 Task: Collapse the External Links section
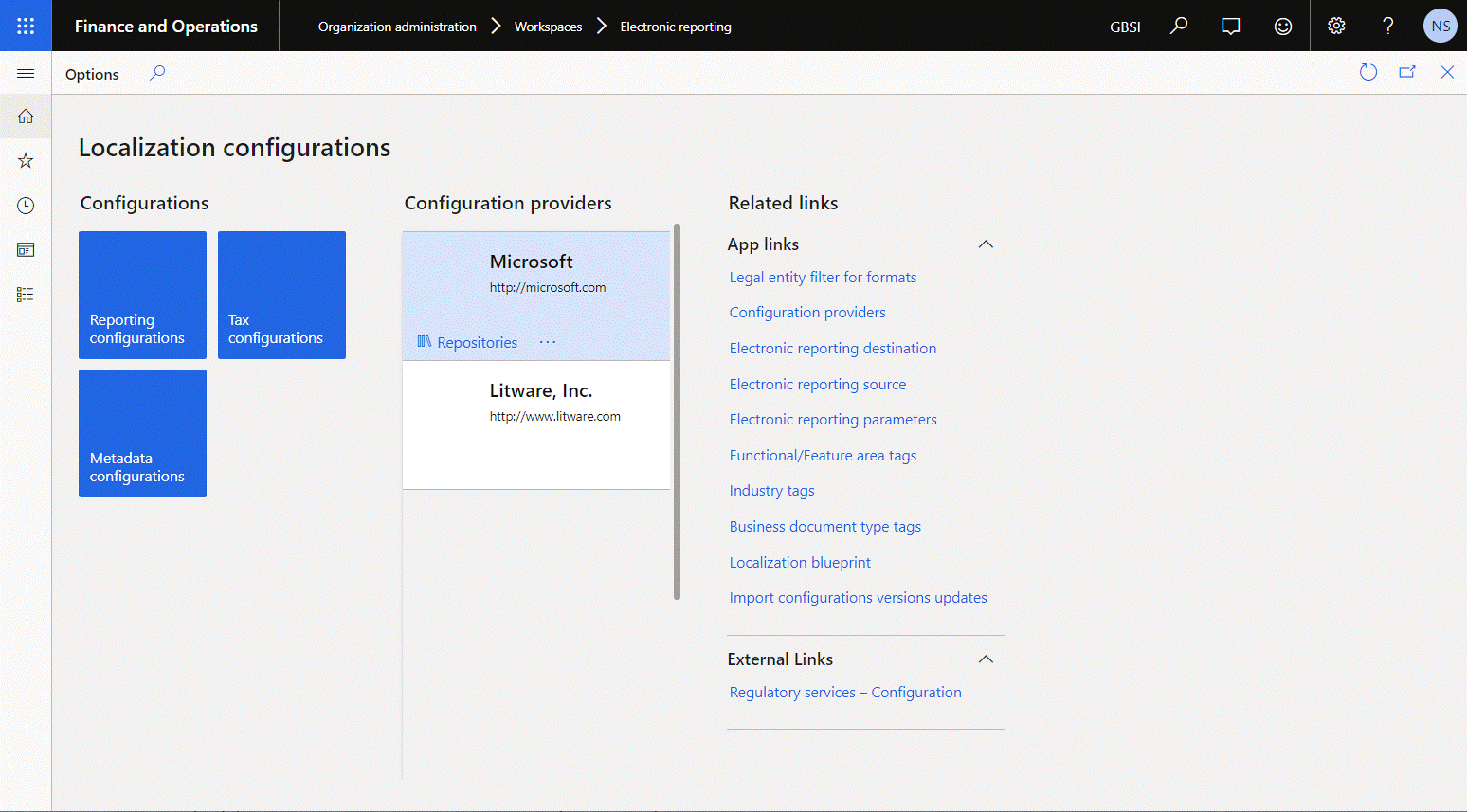click(986, 659)
